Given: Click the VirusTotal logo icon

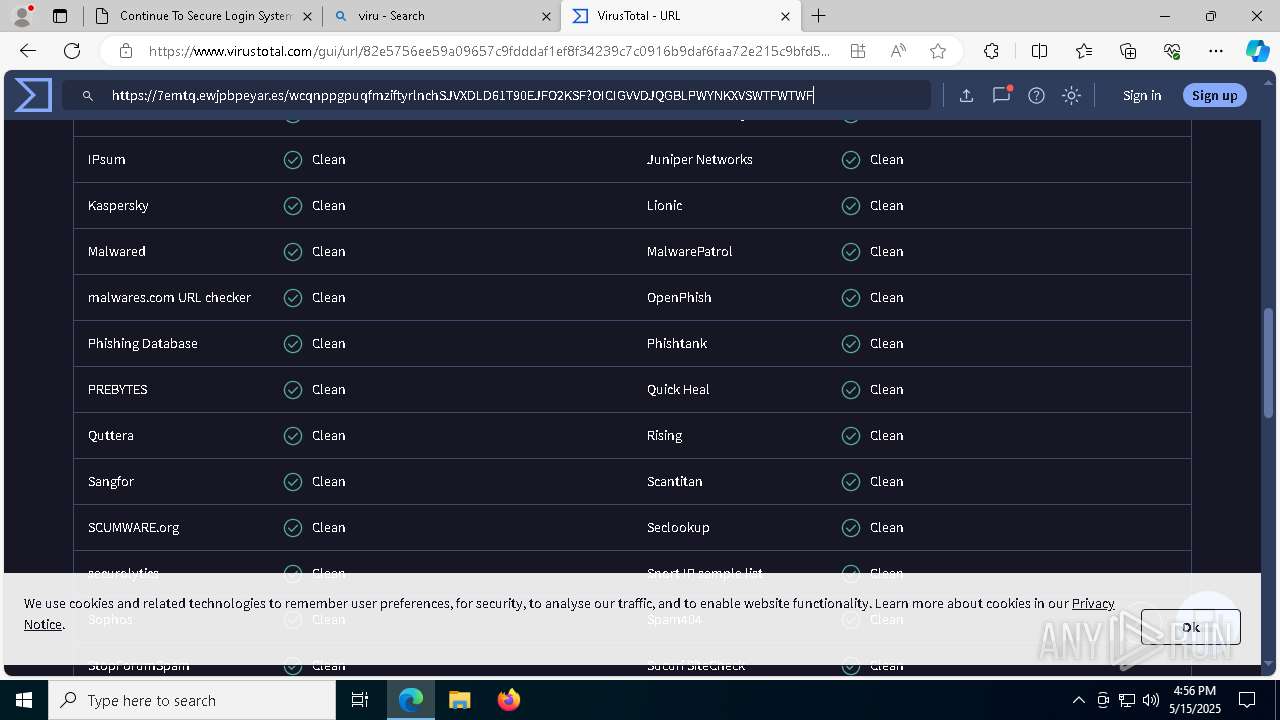Looking at the screenshot, I should pos(33,95).
